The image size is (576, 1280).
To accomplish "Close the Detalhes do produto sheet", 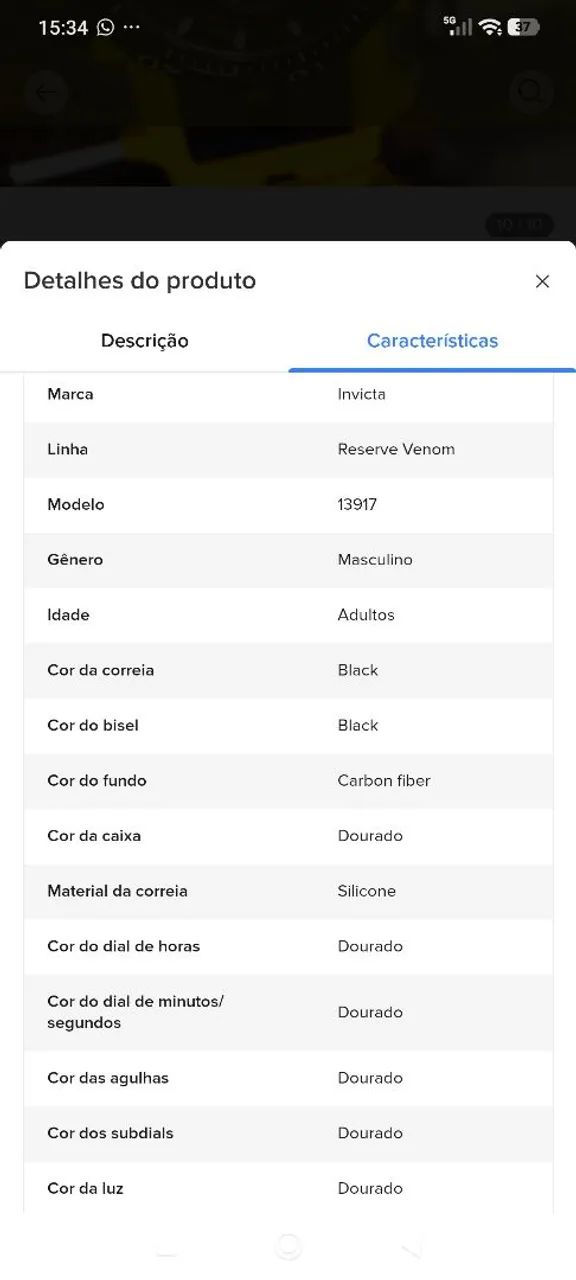I will point(542,281).
